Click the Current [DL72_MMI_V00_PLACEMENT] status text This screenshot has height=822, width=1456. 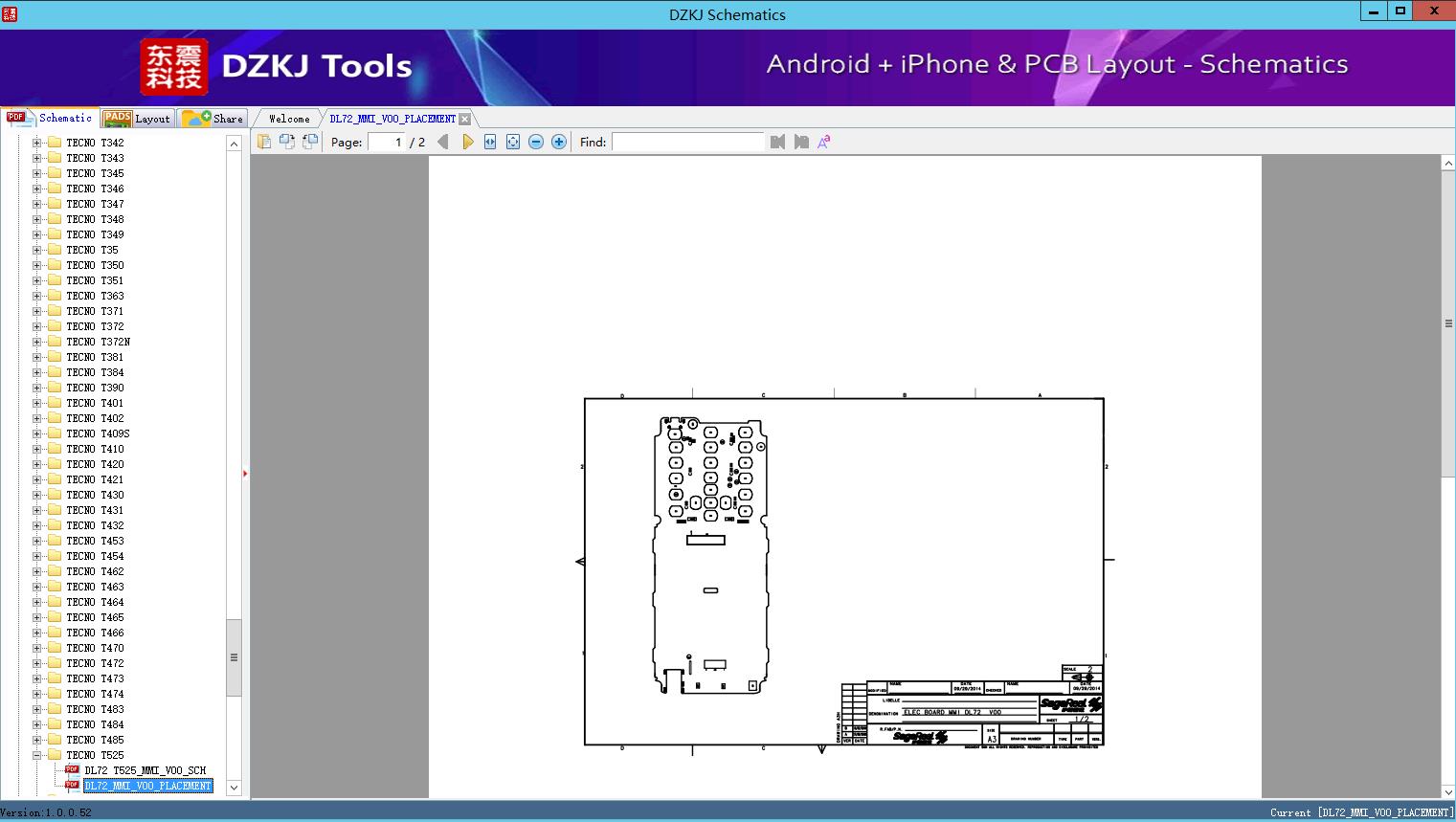(x=1361, y=812)
